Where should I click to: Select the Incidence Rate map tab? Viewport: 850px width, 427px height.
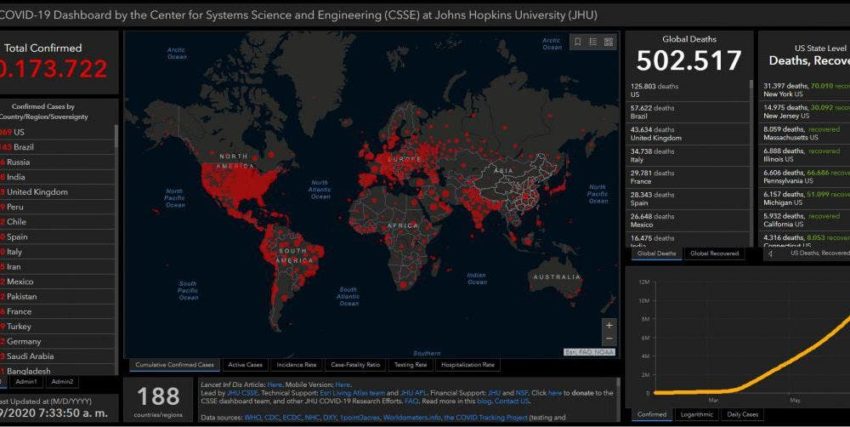296,365
